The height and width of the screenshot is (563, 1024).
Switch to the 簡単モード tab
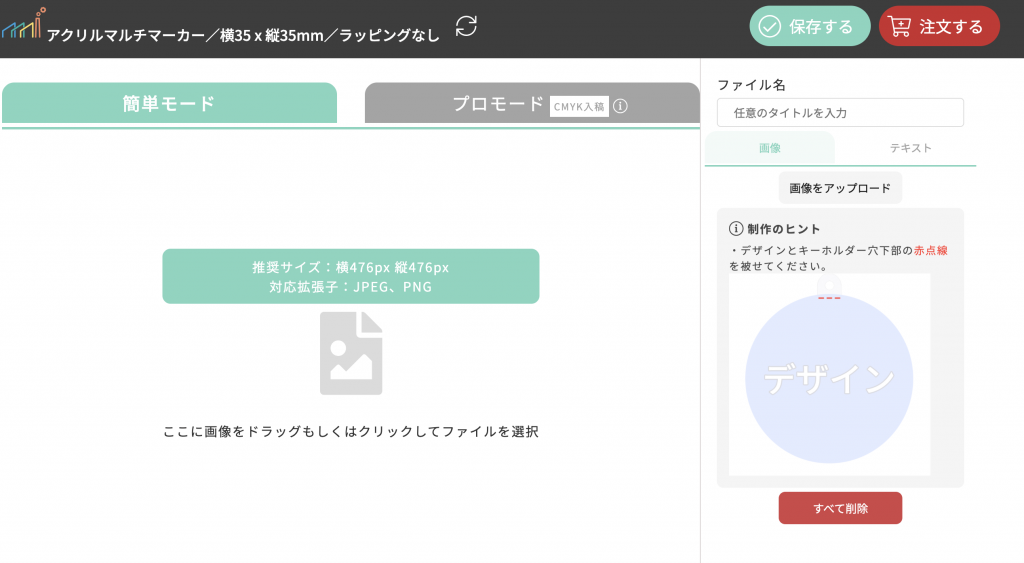click(x=169, y=103)
